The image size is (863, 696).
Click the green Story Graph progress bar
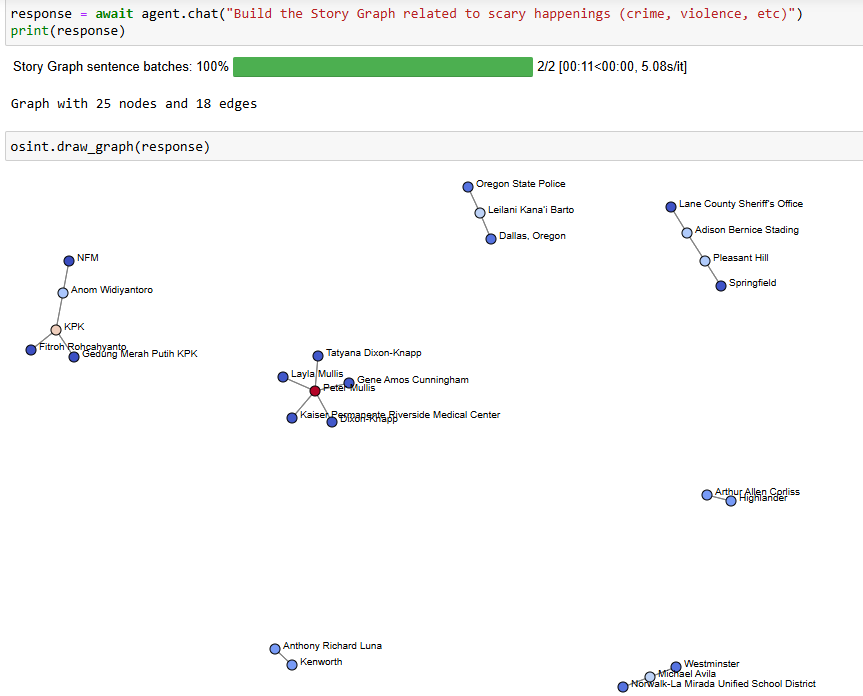(x=383, y=67)
